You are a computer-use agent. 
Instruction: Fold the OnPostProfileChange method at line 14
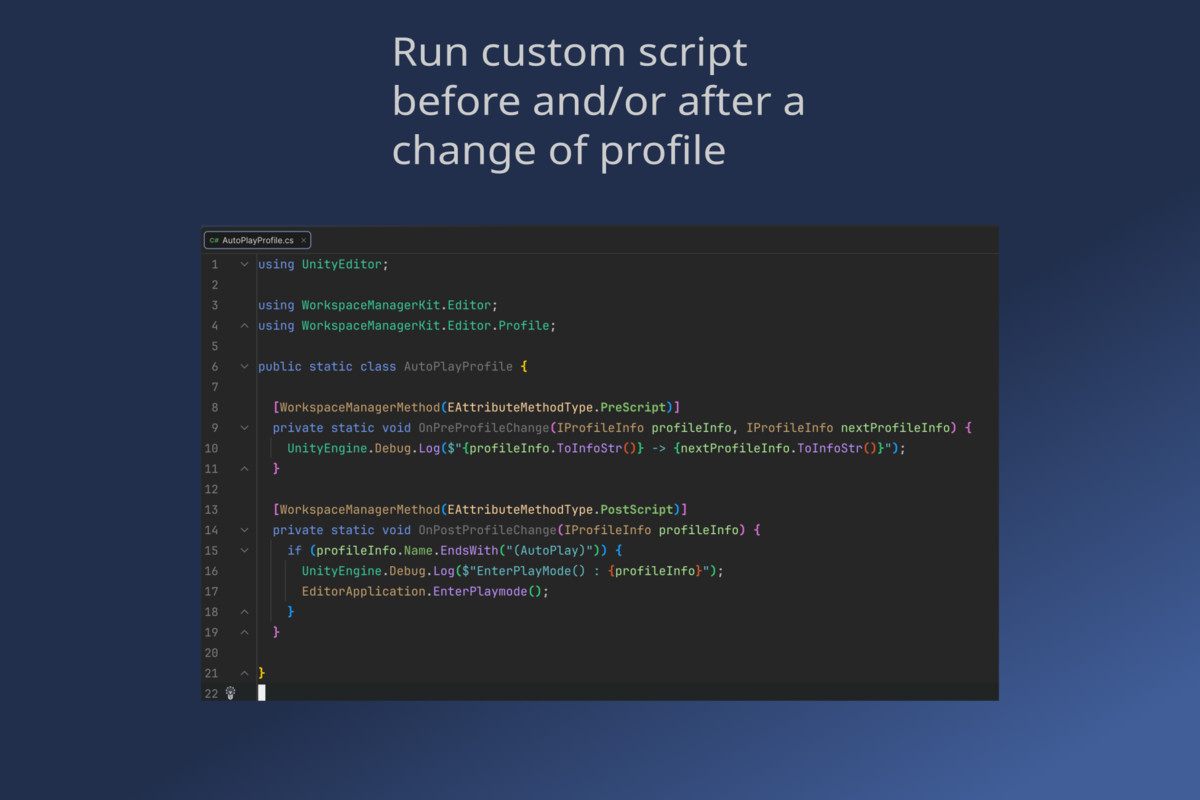pos(244,530)
